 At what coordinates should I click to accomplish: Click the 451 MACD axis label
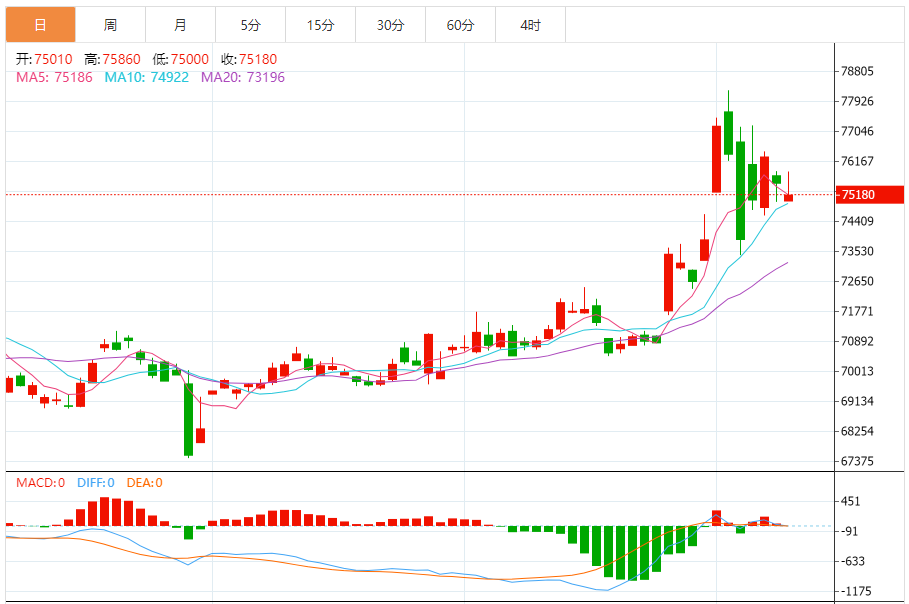point(850,501)
